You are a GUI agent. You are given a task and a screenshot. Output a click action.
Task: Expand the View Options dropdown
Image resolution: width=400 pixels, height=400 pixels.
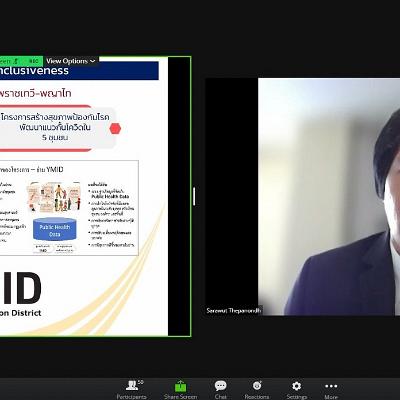(71, 61)
